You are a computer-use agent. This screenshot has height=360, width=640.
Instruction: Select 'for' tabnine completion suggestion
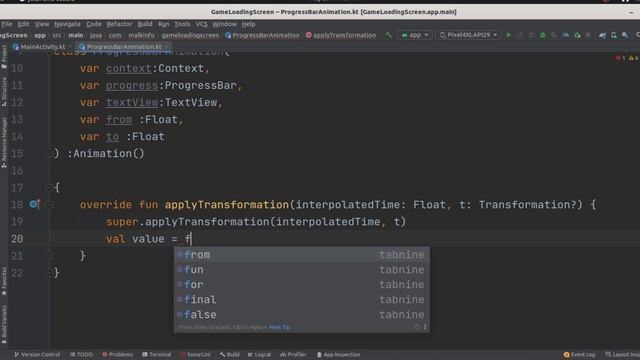(302, 284)
